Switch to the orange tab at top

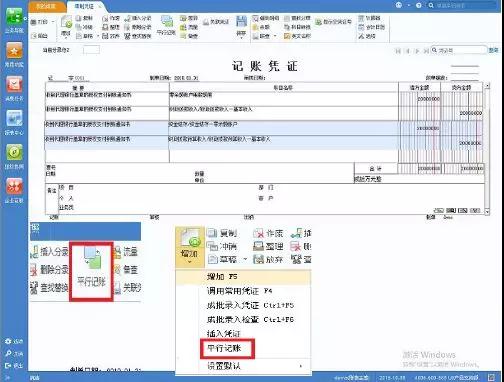click(x=47, y=6)
